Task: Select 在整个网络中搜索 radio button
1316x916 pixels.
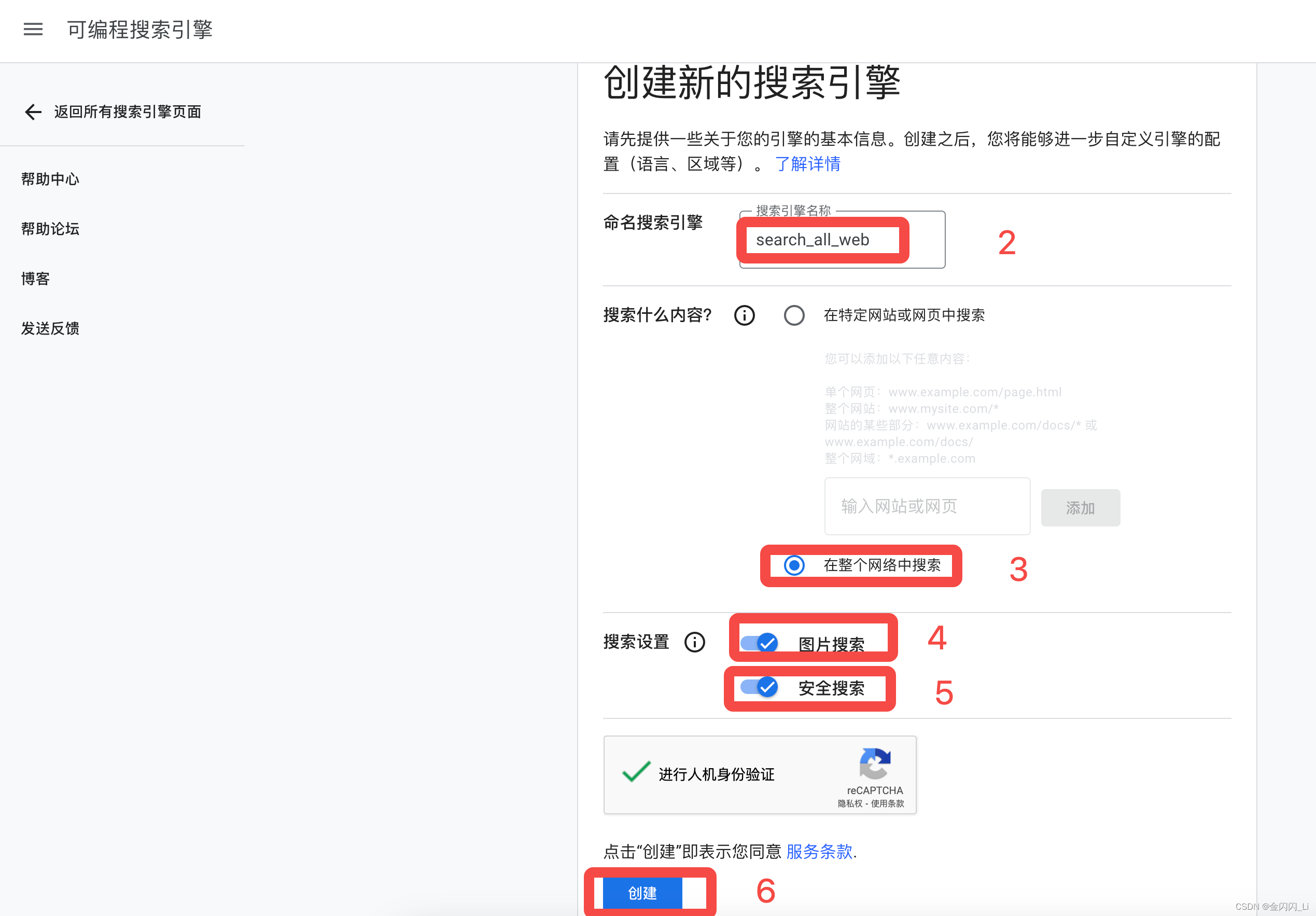Action: coord(794,566)
